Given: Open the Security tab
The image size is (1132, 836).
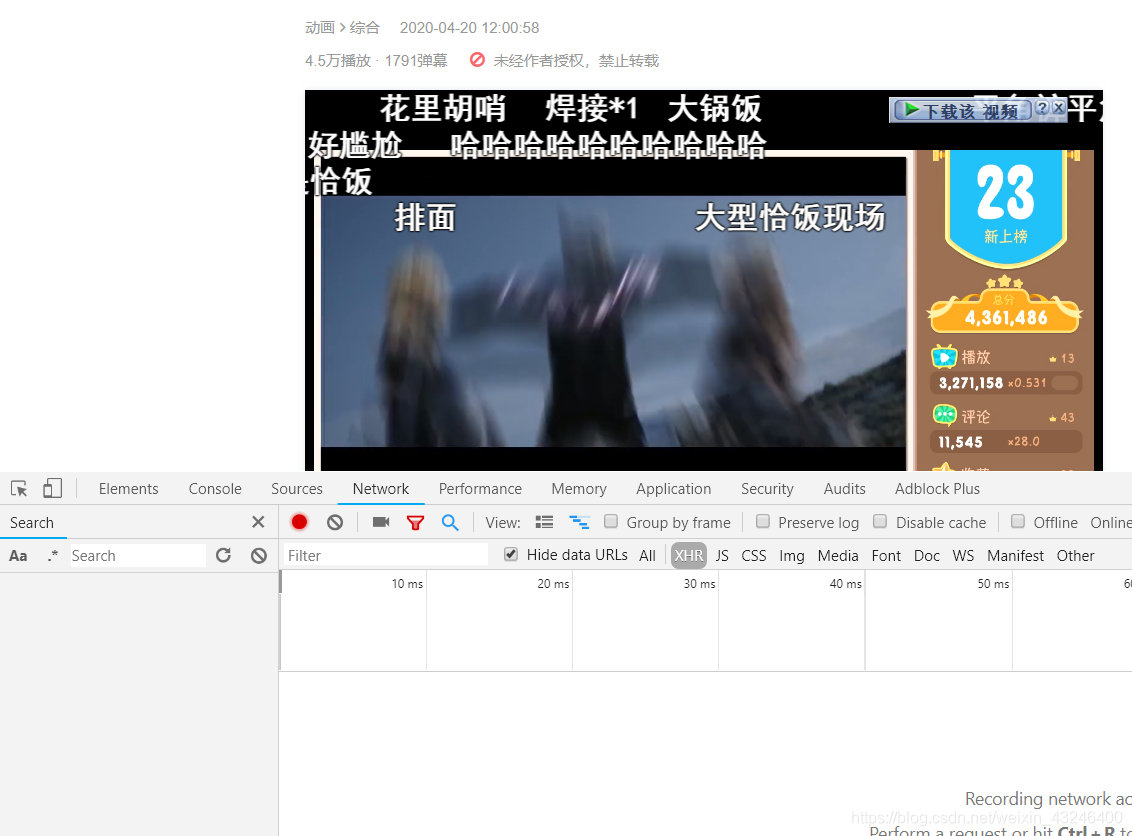Looking at the screenshot, I should coord(767,489).
